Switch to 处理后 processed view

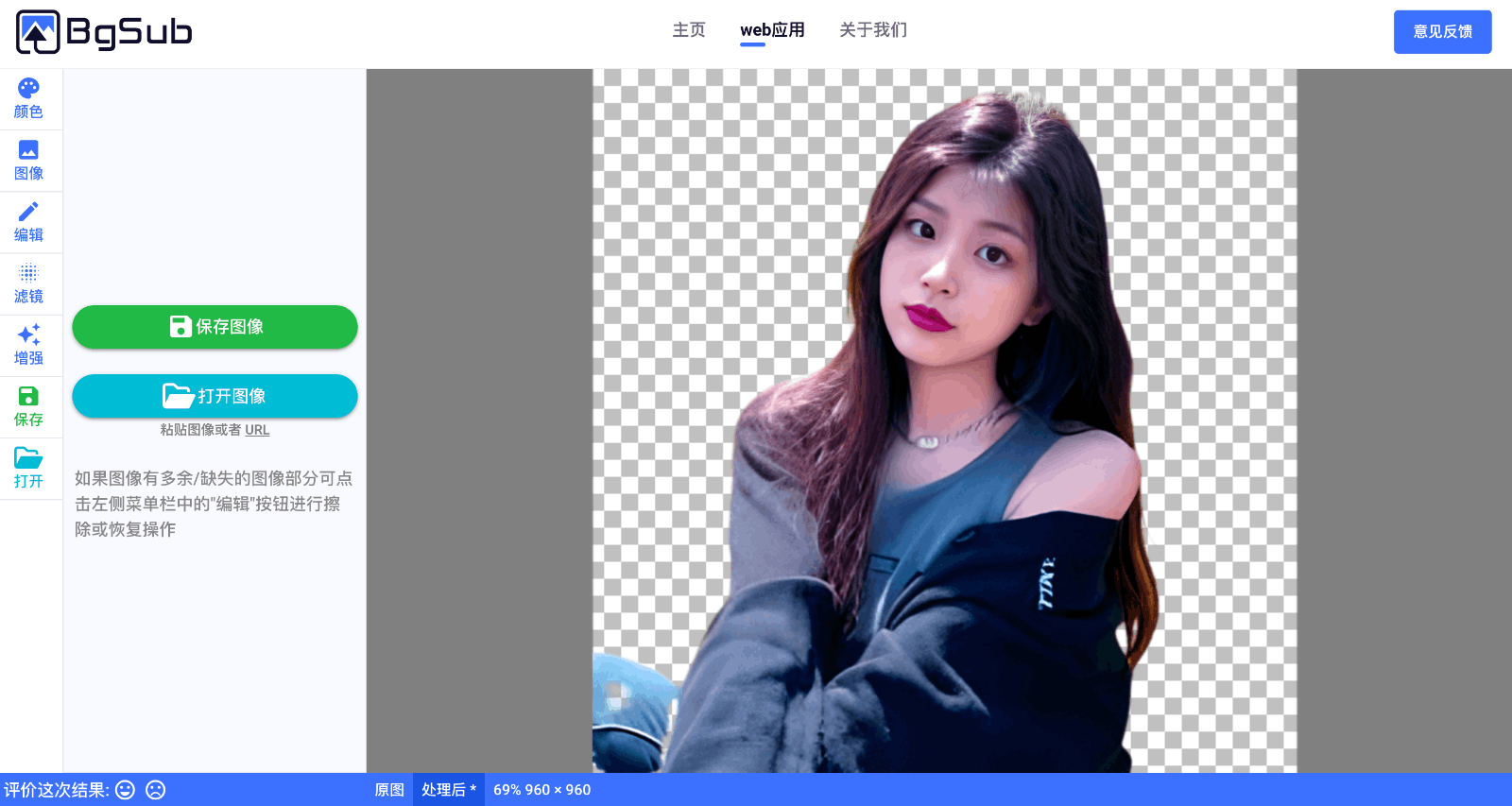(x=448, y=790)
